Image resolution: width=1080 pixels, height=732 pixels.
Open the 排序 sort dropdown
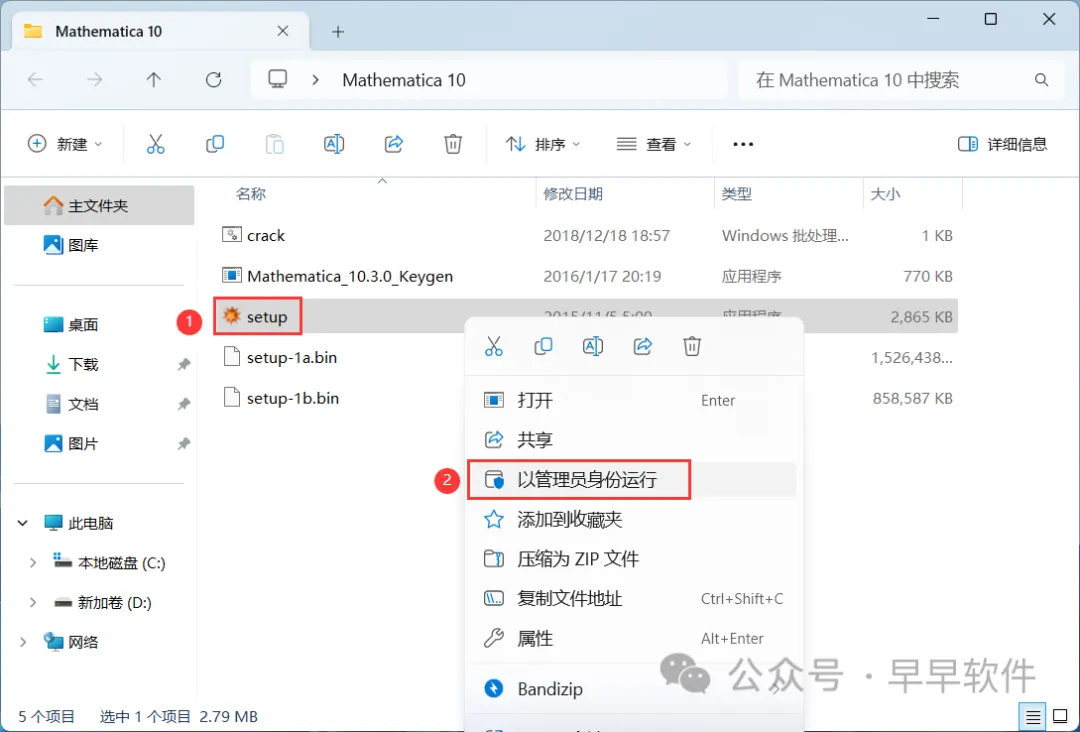(543, 144)
